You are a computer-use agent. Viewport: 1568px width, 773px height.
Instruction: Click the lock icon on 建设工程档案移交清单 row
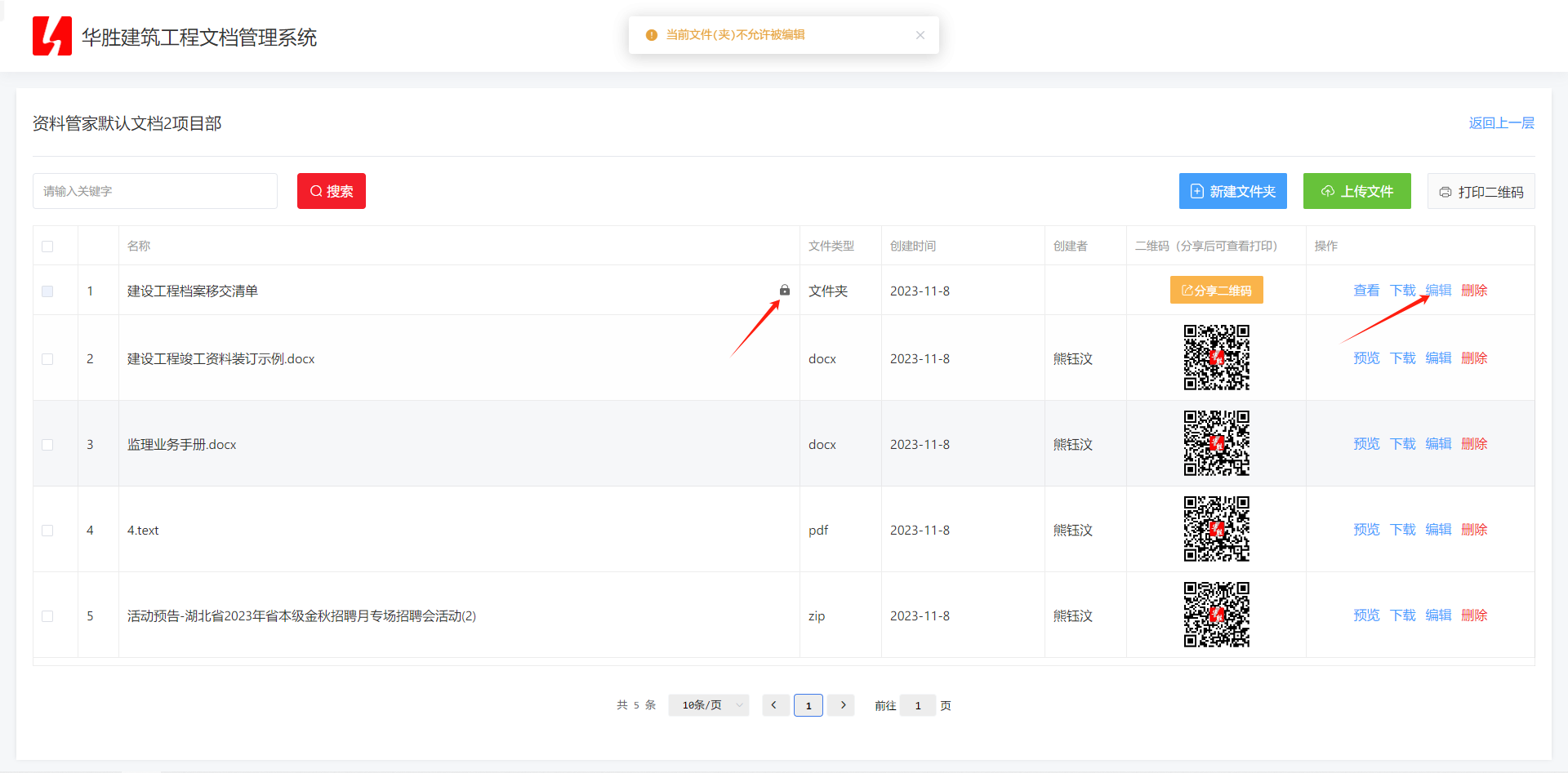pos(785,290)
